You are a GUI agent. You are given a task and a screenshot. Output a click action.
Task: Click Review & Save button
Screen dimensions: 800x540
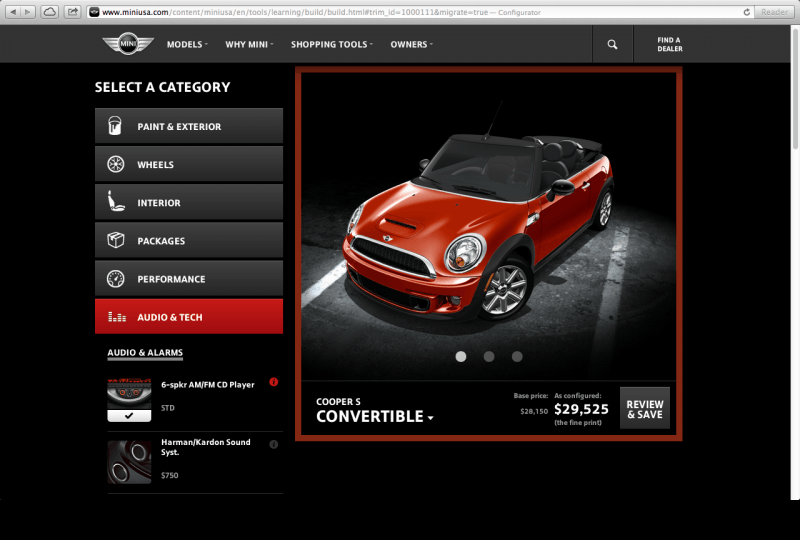645,408
